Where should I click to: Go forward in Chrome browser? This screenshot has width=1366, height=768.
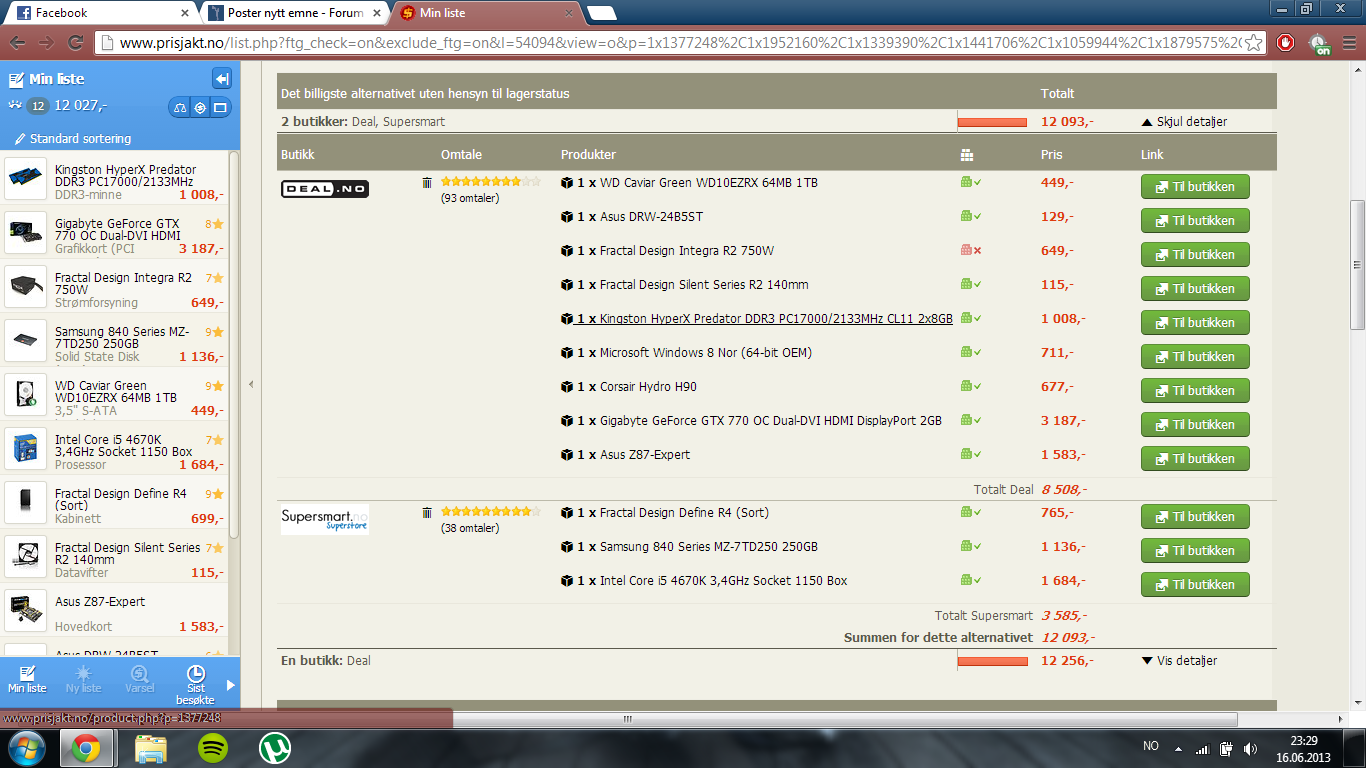pos(46,43)
